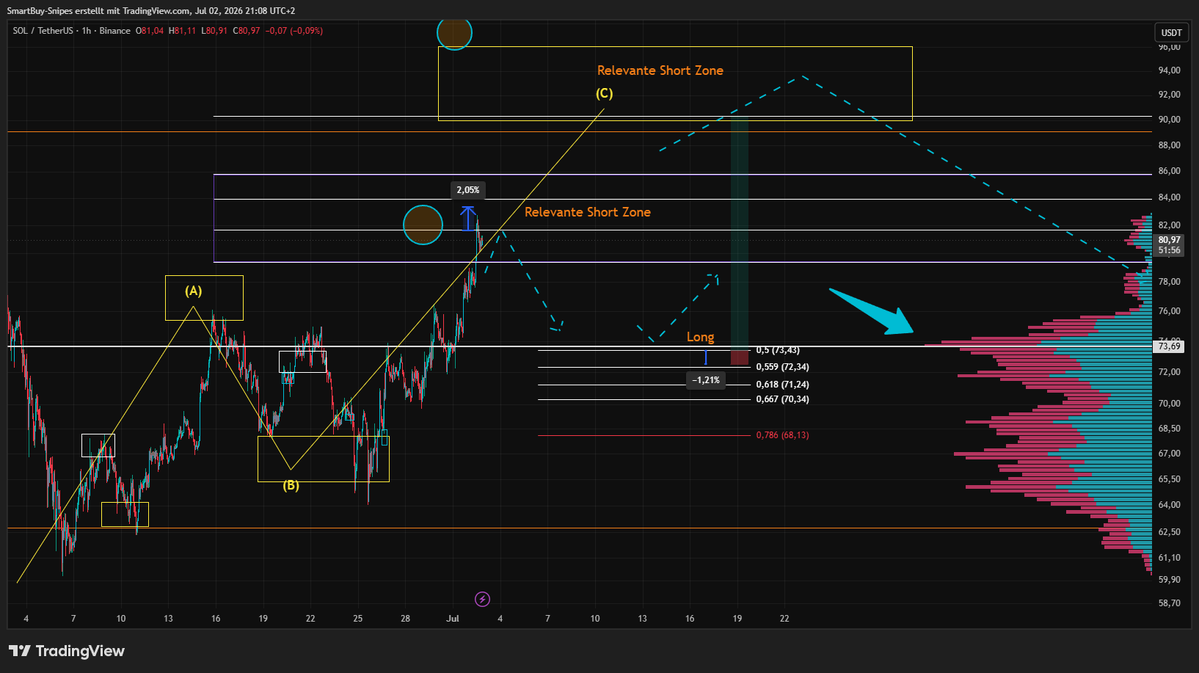
Task: Click the 28 date label on time axis
Action: tap(405, 618)
